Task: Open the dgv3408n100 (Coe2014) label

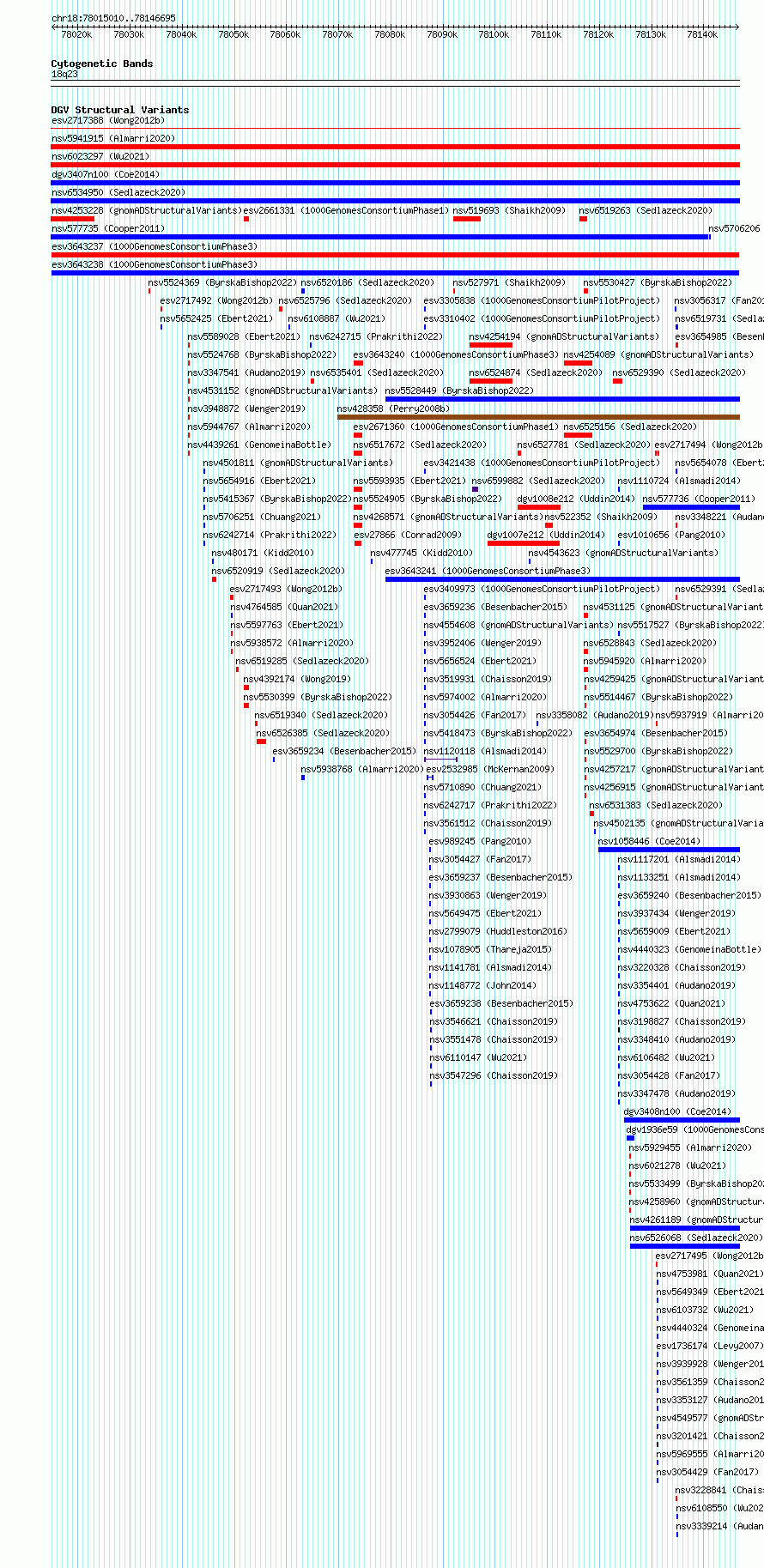Action: 677,1112
